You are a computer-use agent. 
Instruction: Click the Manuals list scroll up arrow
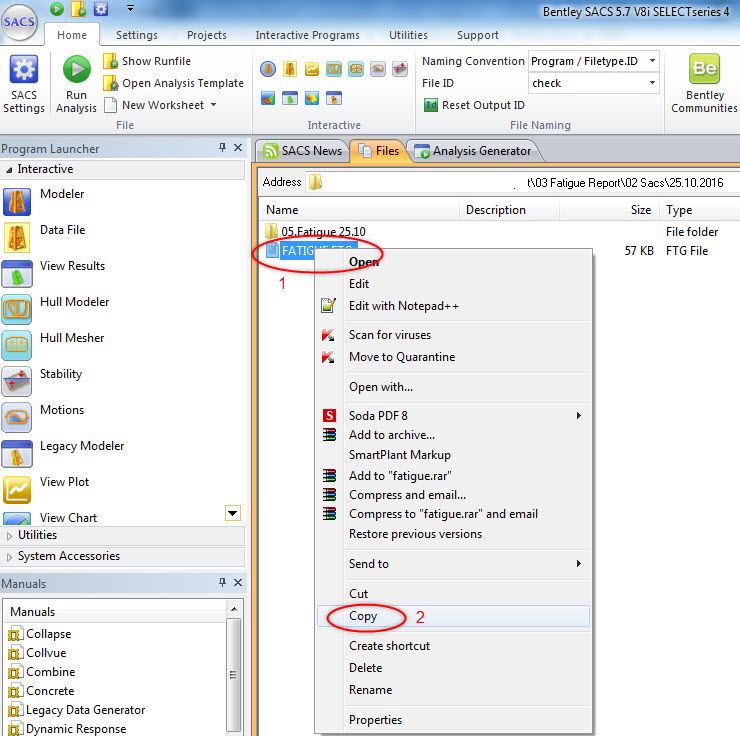pyautogui.click(x=234, y=609)
